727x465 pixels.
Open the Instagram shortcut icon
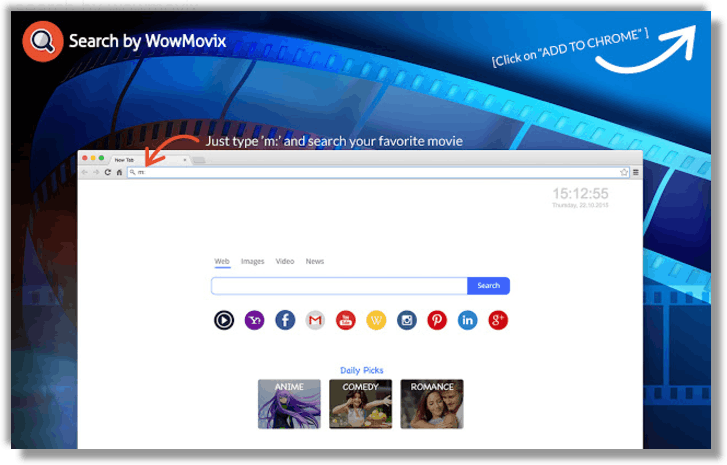click(x=407, y=320)
